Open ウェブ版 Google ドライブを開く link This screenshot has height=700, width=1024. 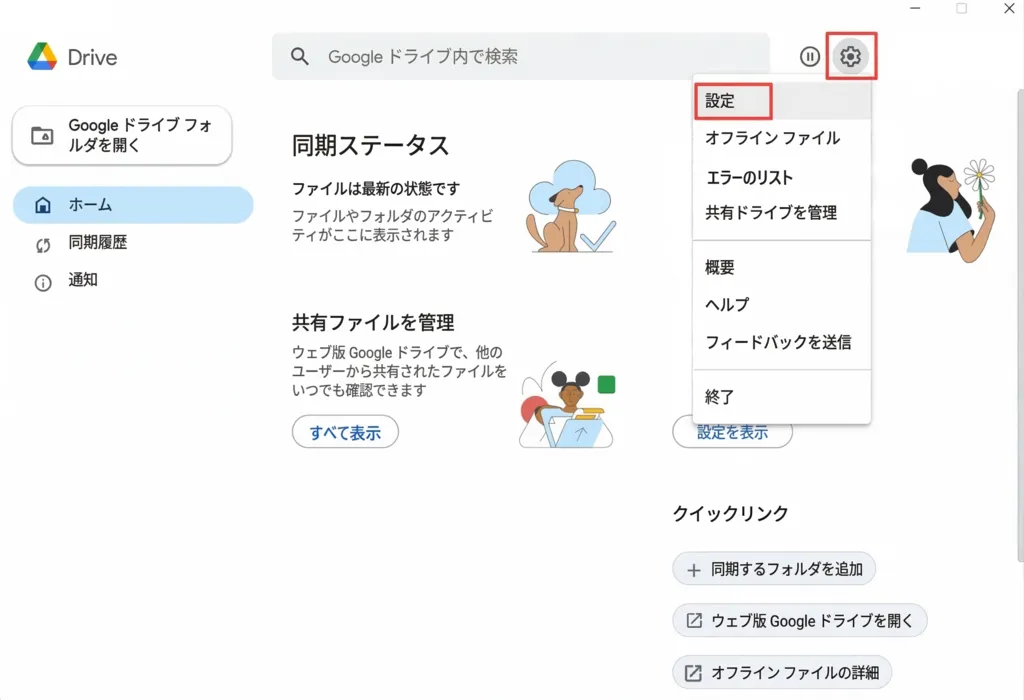pyautogui.click(x=800, y=621)
